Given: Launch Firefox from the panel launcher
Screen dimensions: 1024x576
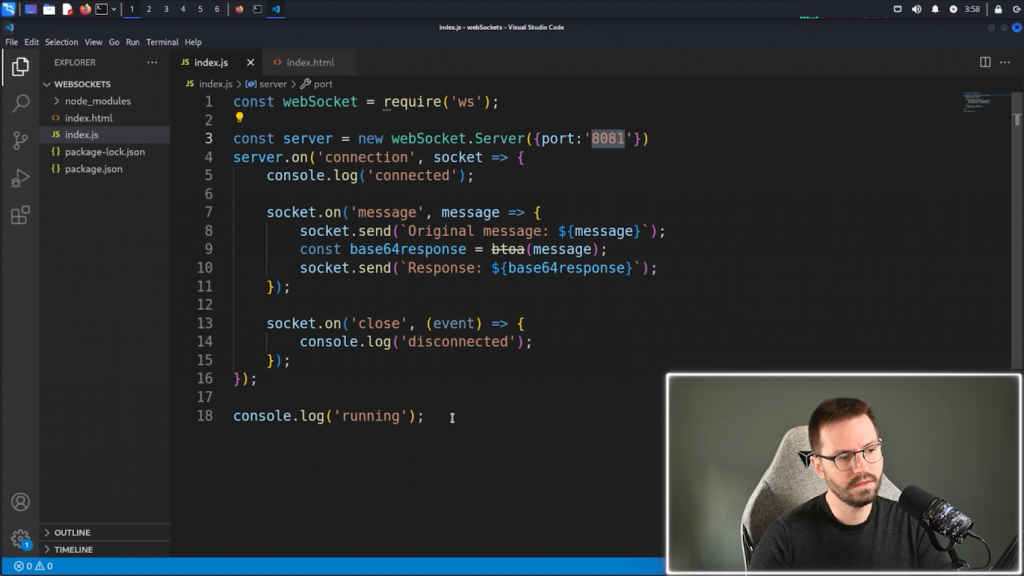Looking at the screenshot, I should coord(85,9).
